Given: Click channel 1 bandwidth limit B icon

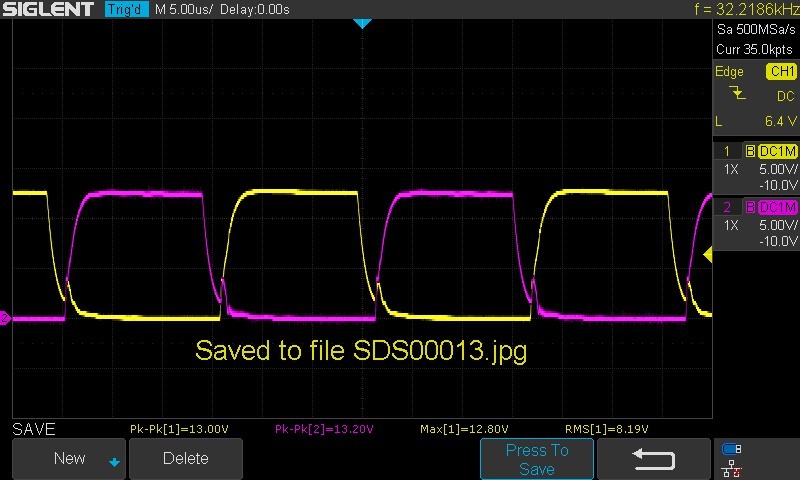Looking at the screenshot, I should [x=750, y=151].
